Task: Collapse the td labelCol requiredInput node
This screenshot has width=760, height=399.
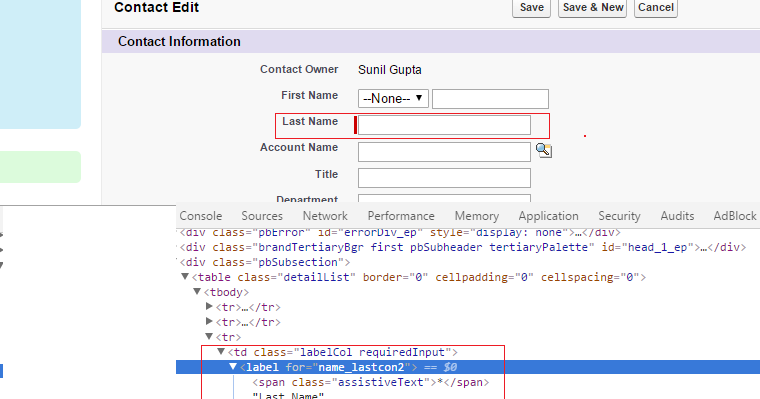Action: (221, 351)
